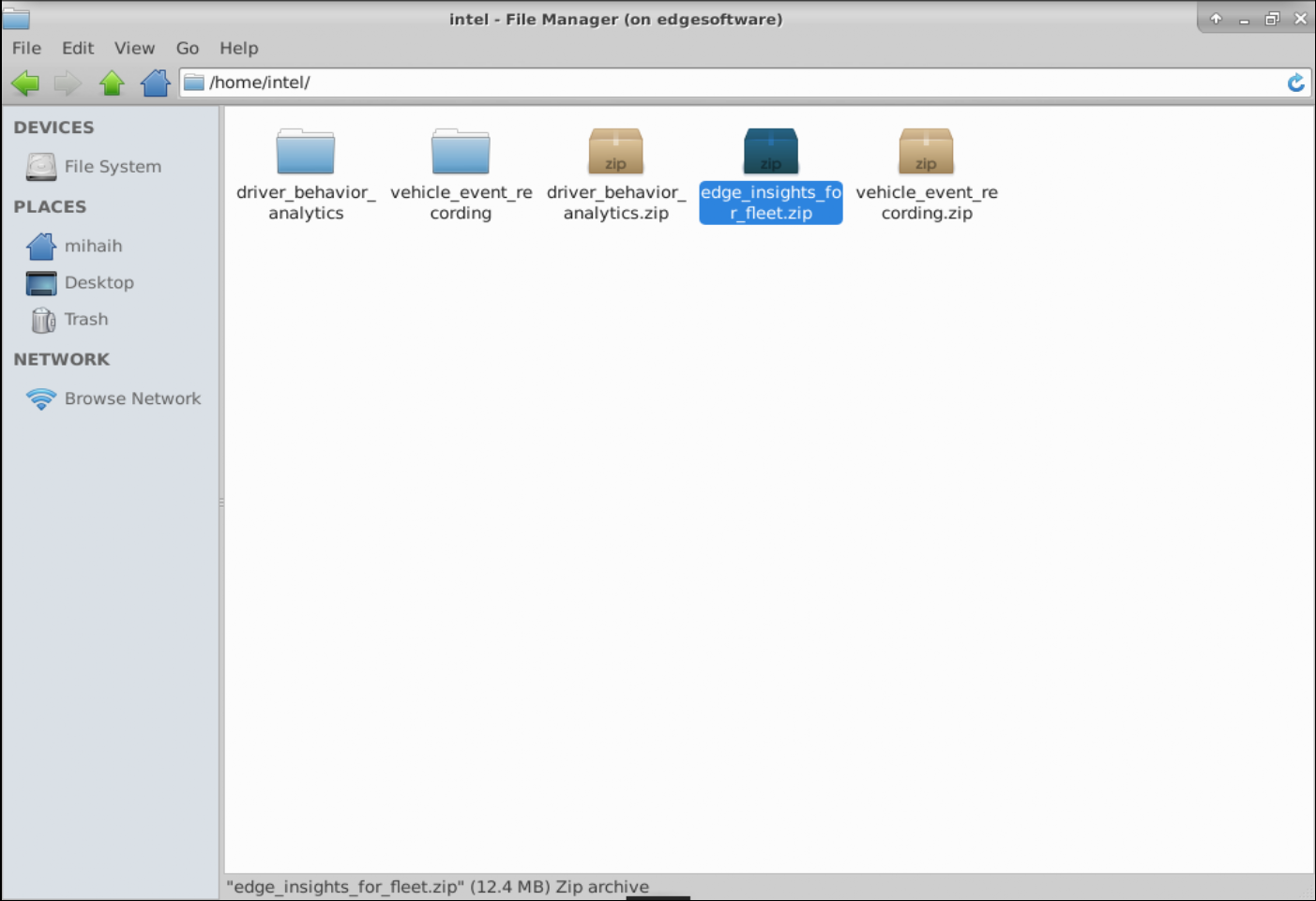Shade the window with the up-arrow button
1316x901 pixels.
click(1216, 19)
